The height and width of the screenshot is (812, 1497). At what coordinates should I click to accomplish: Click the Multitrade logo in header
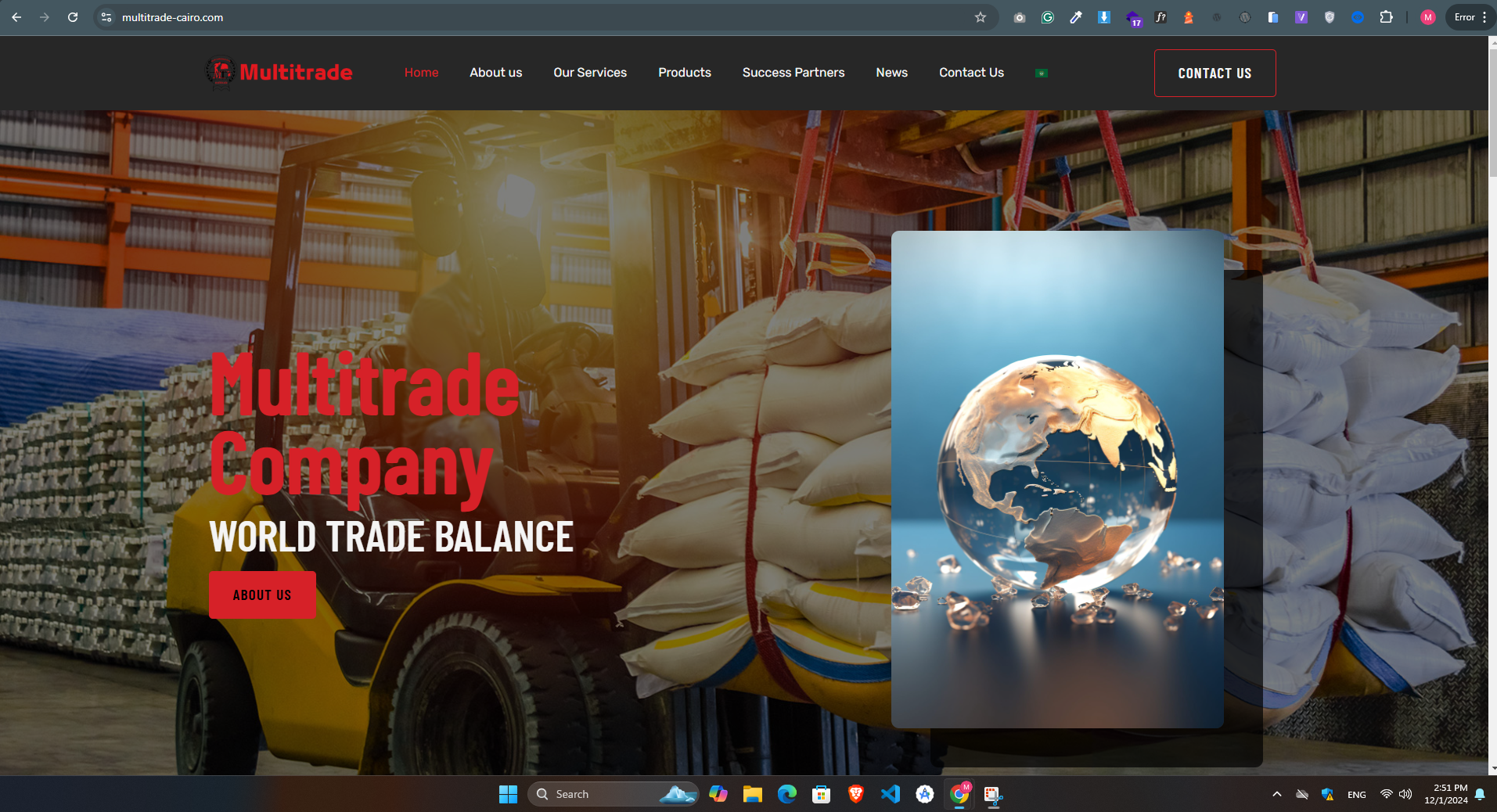(x=279, y=73)
